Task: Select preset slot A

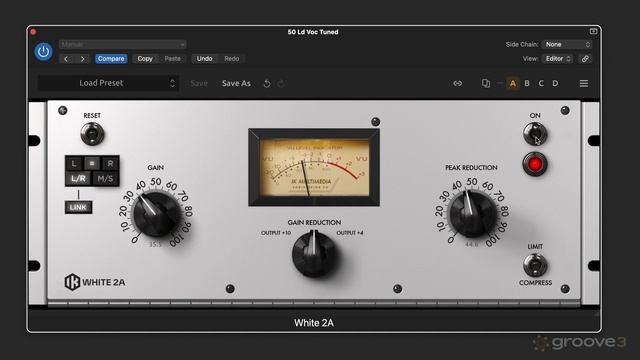Action: point(513,83)
